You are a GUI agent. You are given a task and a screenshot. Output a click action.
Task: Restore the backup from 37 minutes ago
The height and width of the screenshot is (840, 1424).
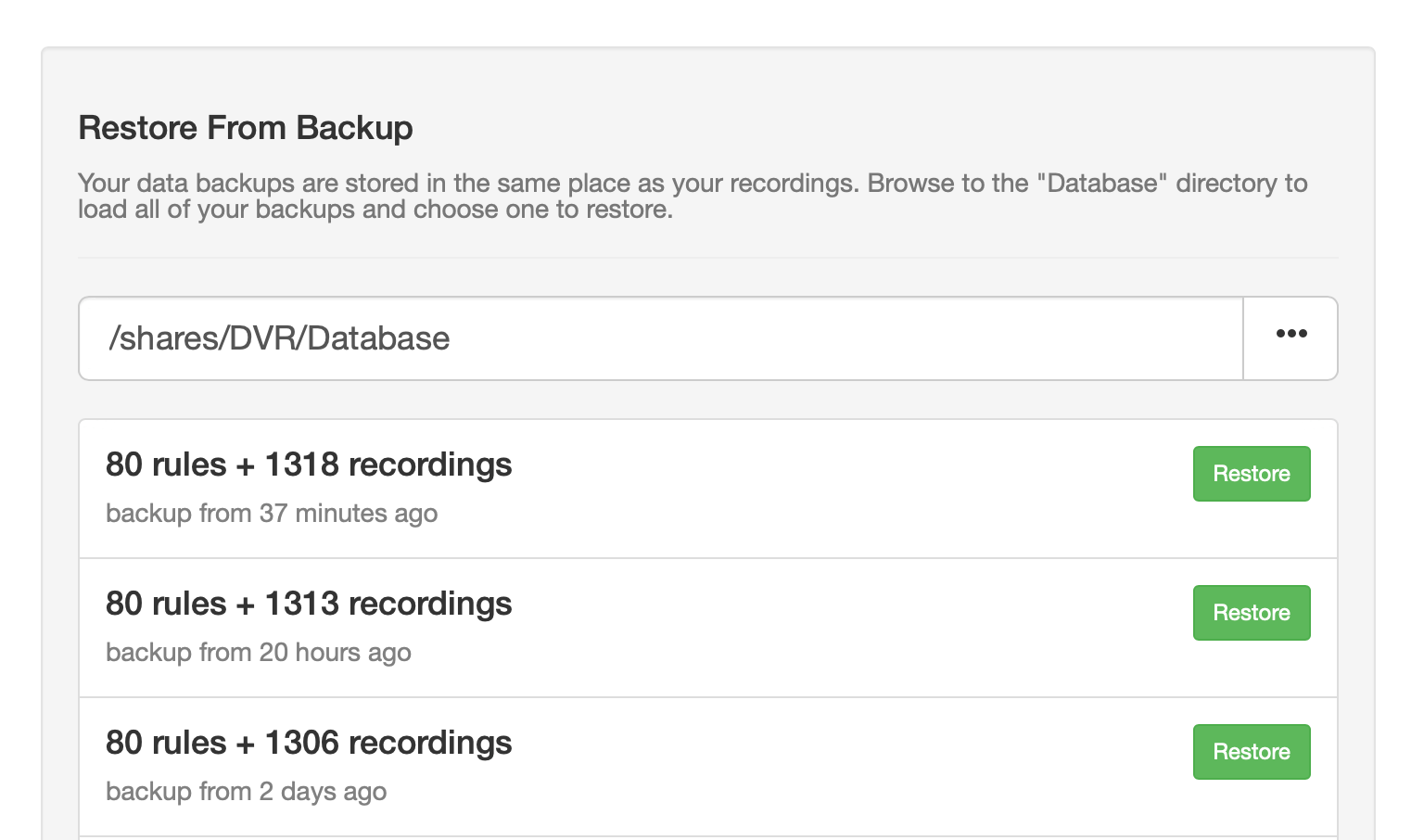(1251, 474)
